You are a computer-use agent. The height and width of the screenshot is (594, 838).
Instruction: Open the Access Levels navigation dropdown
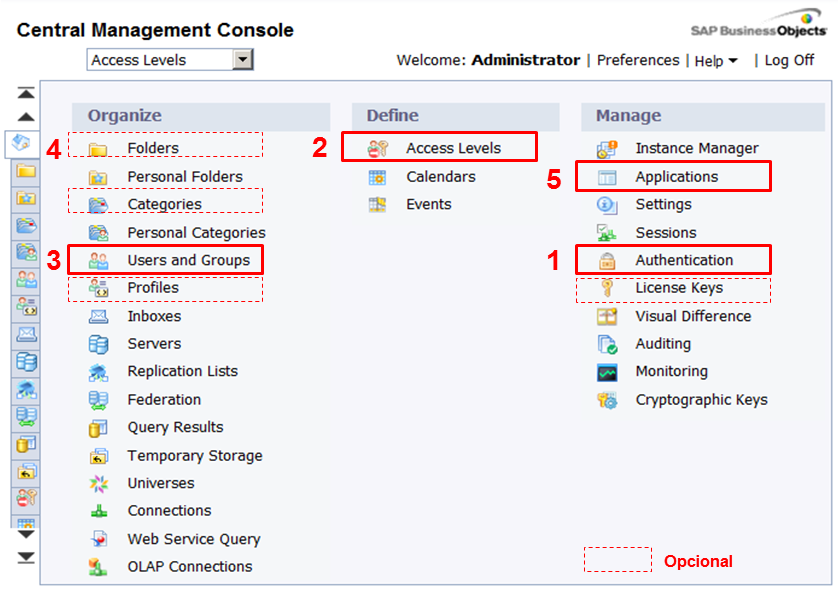pyautogui.click(x=243, y=60)
